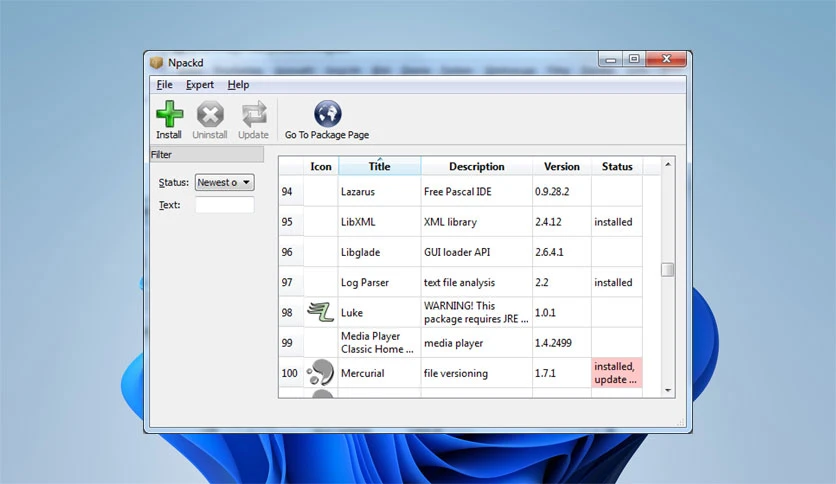
Task: Sort by the Title column header
Action: 380,166
